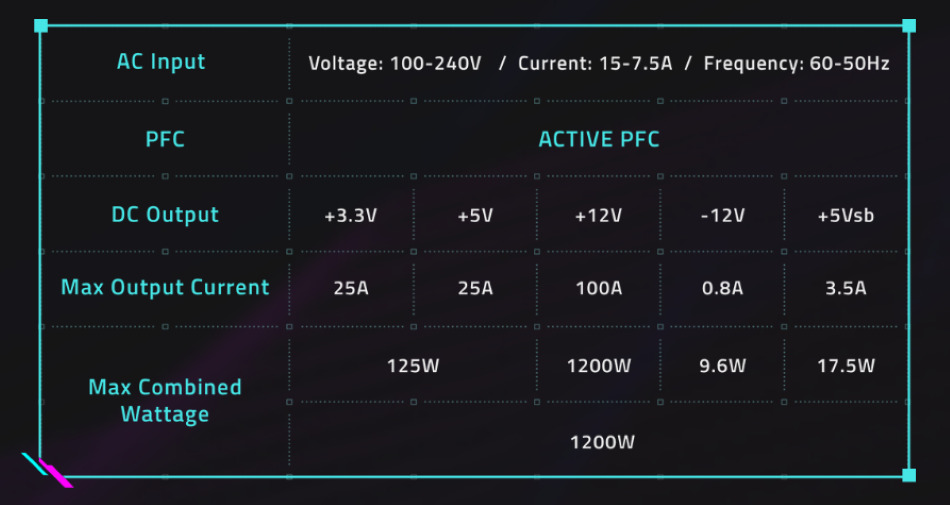
Task: Select the AC Input row label
Action: pyautogui.click(x=161, y=62)
